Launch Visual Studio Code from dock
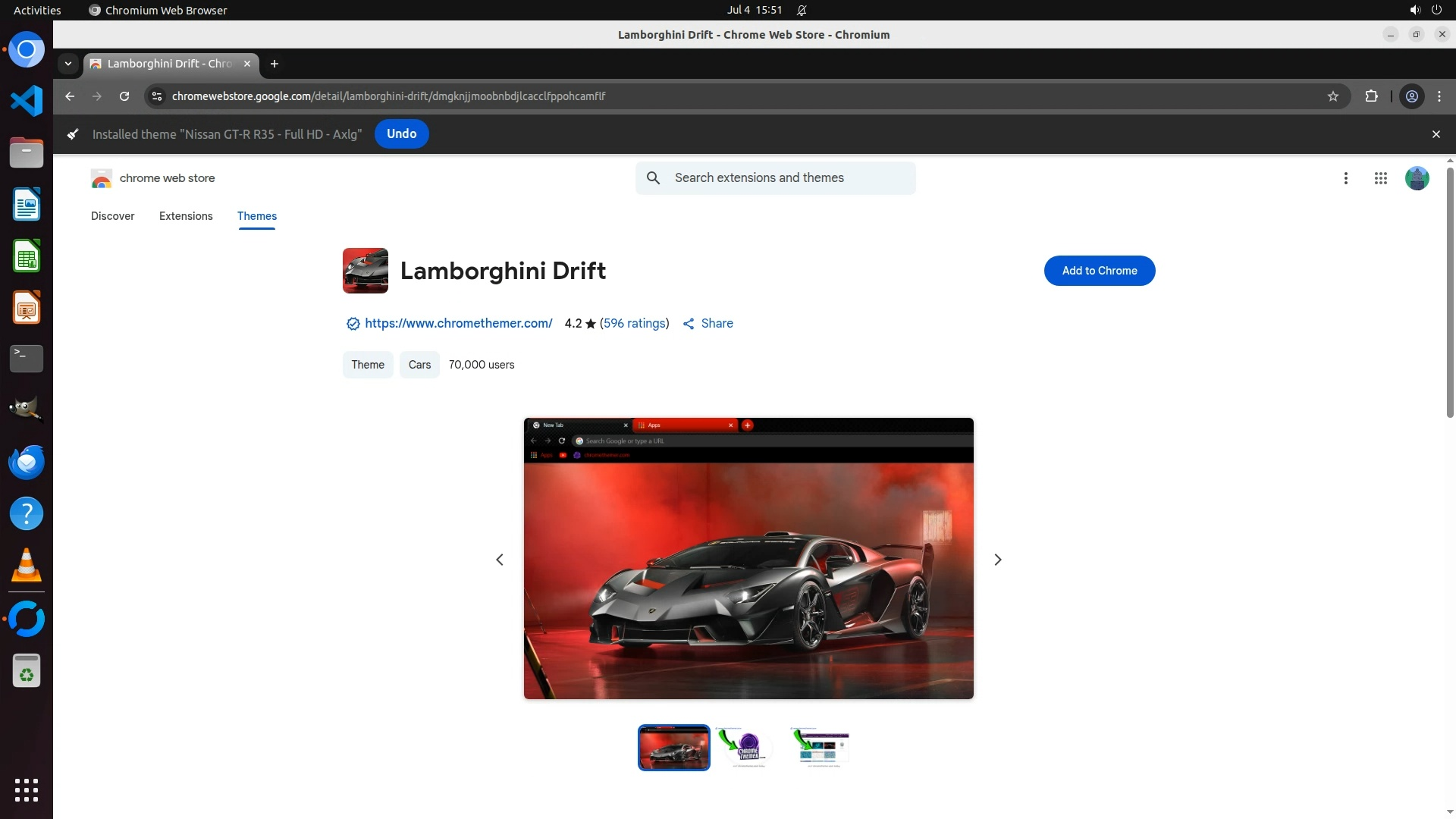 pos(27,101)
